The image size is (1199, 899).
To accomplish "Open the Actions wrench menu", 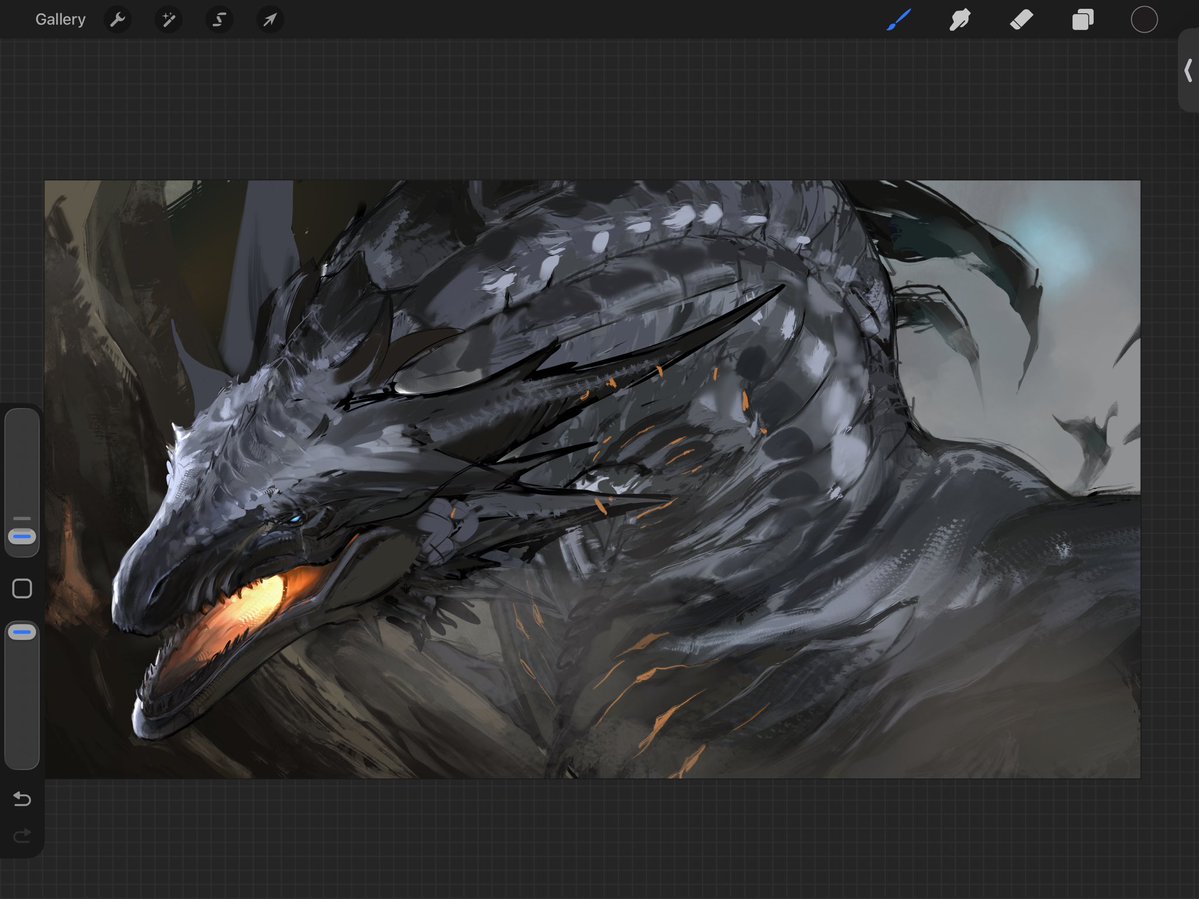I will click(x=118, y=20).
